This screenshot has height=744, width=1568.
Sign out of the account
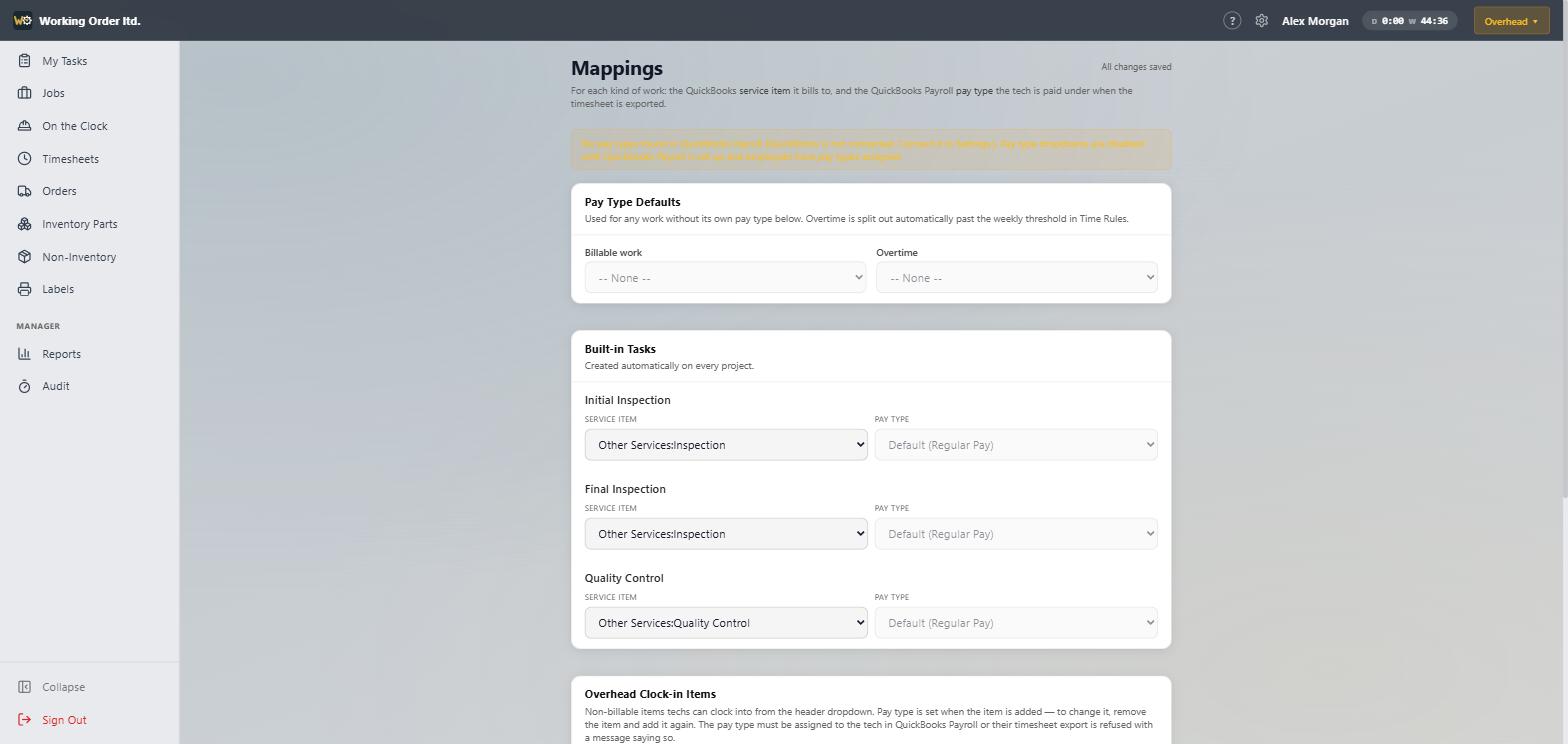click(64, 720)
